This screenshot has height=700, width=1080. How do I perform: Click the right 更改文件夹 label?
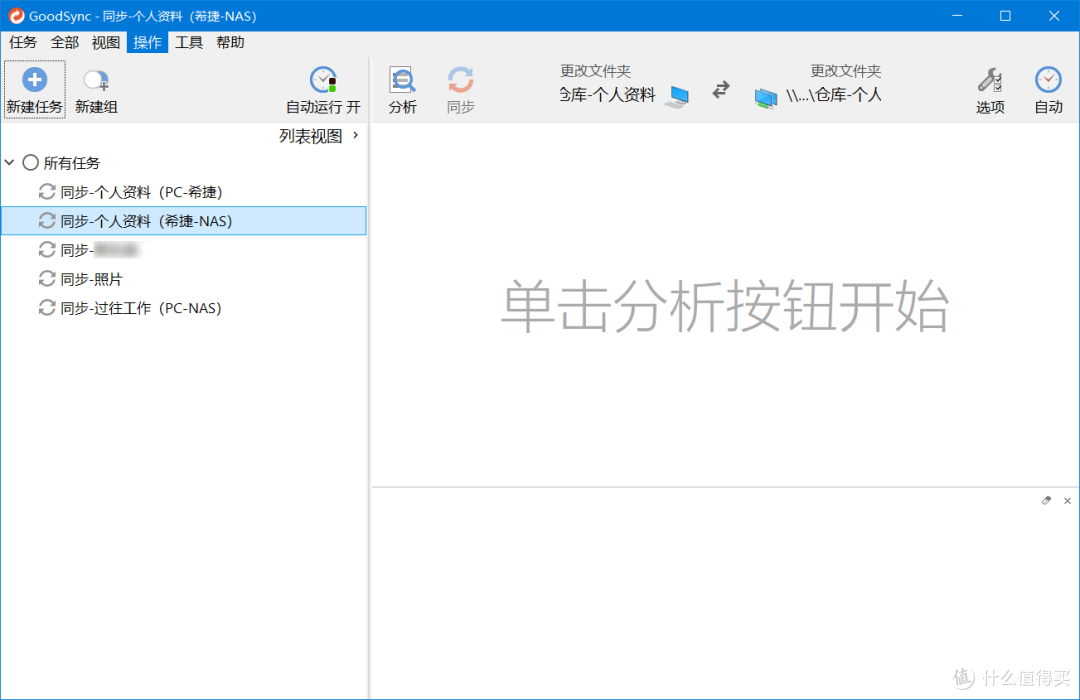(845, 71)
